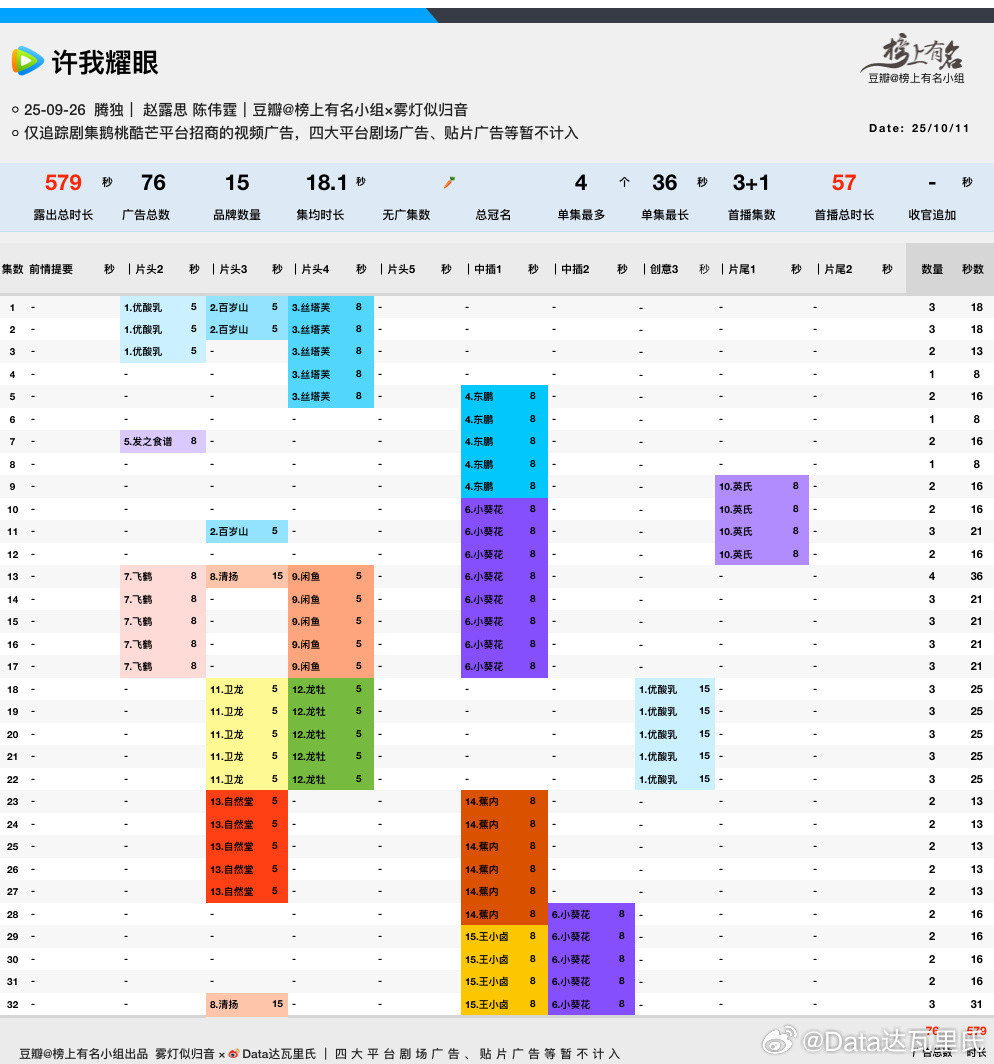Click the 36 seconds total in episode 13
The width and height of the screenshot is (994, 1064).
[976, 576]
